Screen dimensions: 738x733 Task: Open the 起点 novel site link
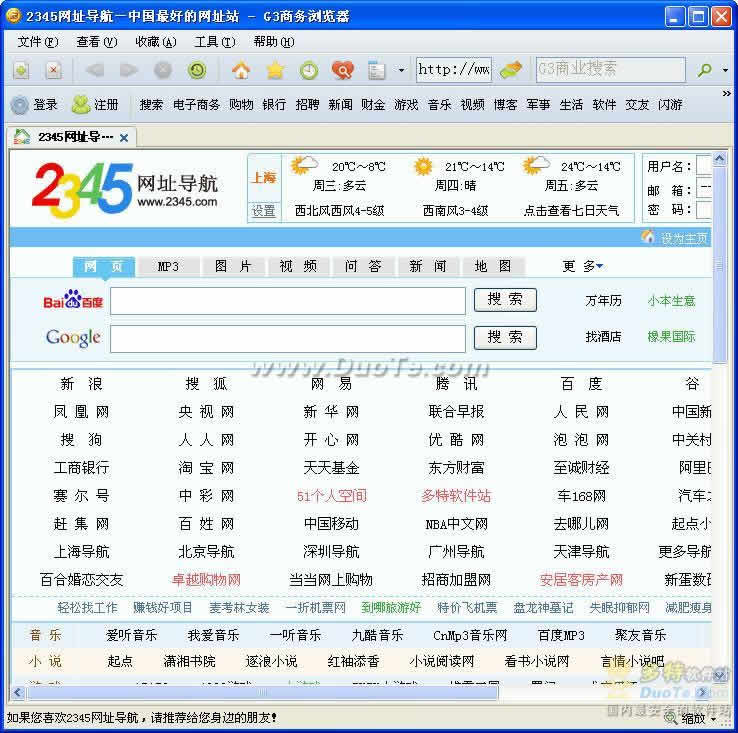(x=120, y=661)
